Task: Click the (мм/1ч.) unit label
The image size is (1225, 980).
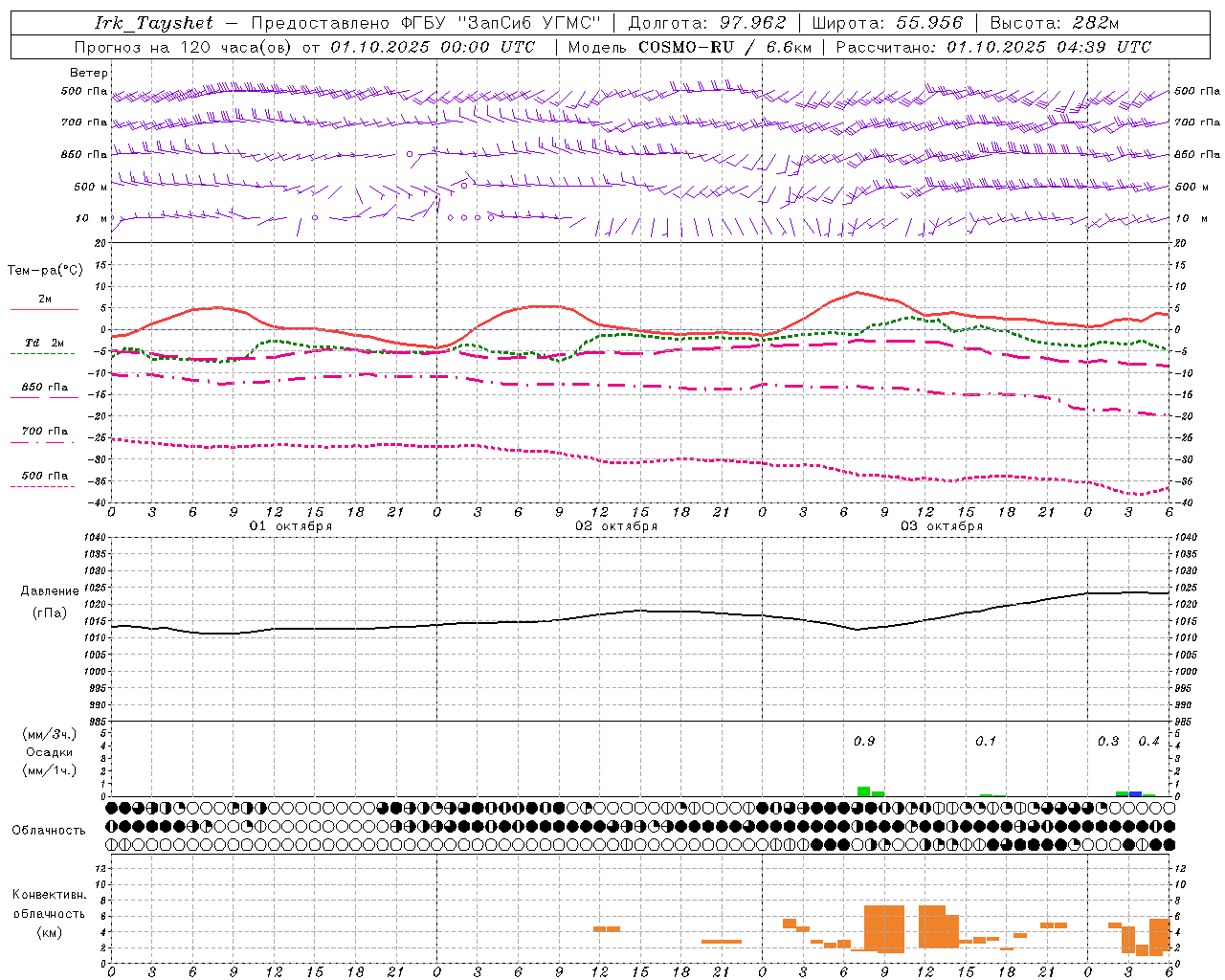Action: click(49, 770)
